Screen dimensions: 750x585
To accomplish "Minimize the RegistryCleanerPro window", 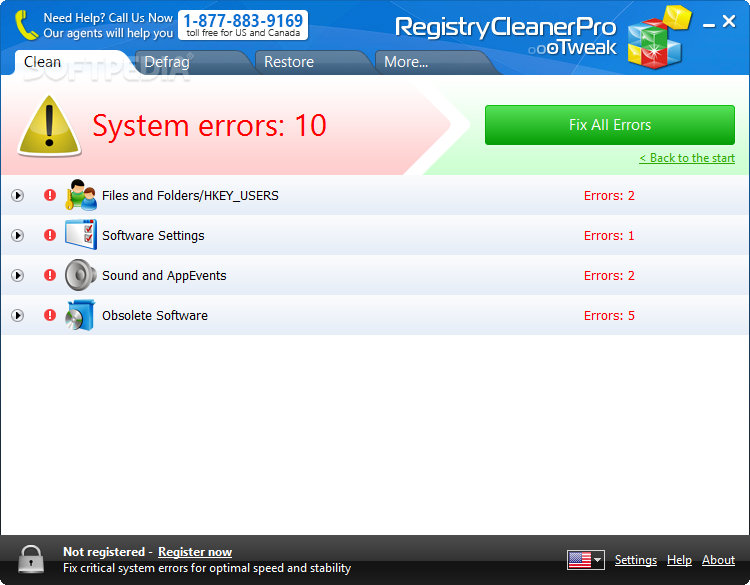I will coord(709,23).
